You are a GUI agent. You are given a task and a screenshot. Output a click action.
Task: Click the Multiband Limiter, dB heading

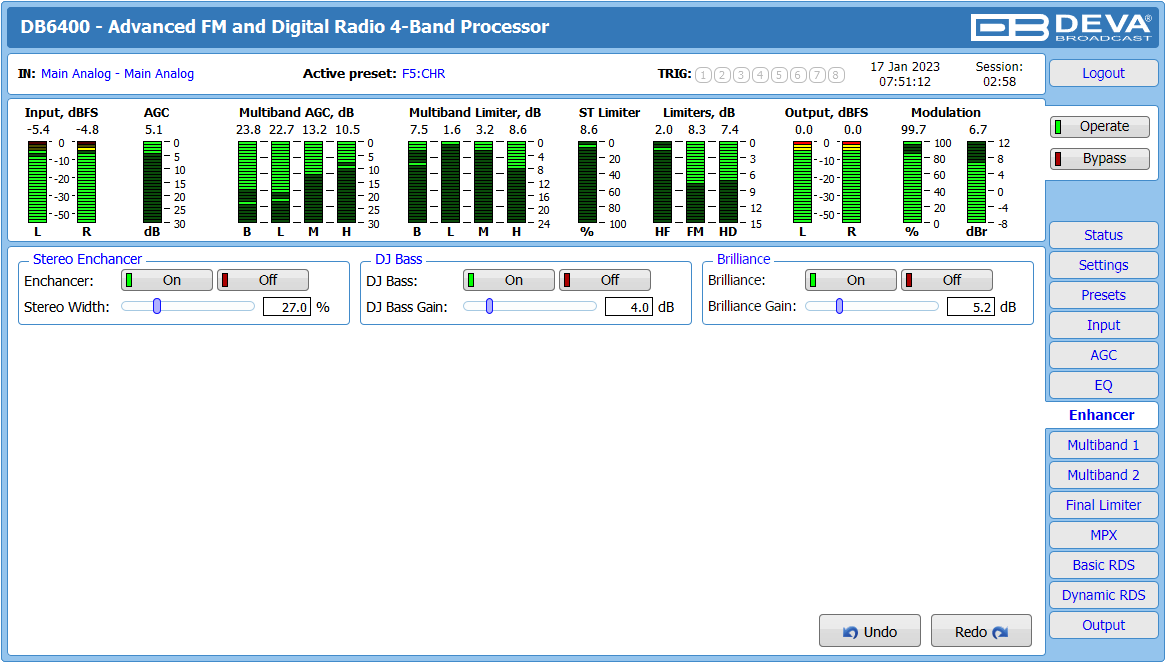(475, 113)
